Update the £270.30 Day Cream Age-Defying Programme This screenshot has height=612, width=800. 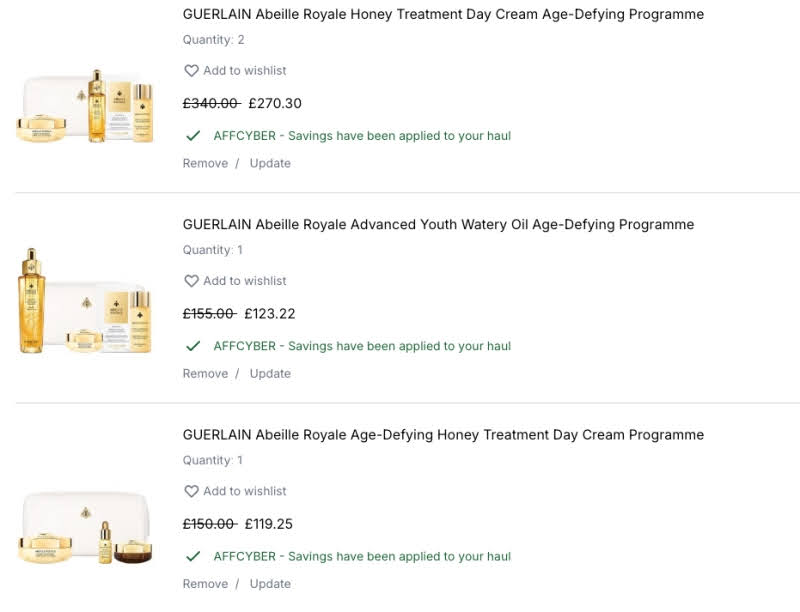[270, 163]
